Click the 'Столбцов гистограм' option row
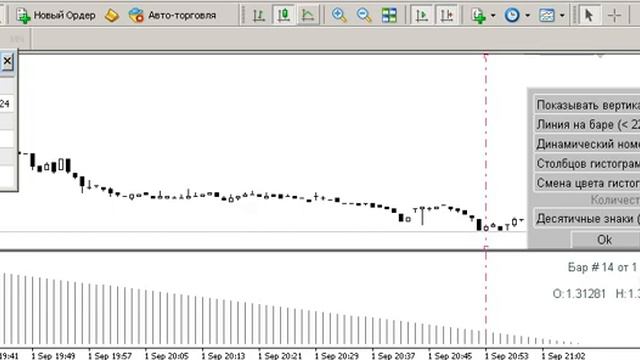 [x=587, y=163]
